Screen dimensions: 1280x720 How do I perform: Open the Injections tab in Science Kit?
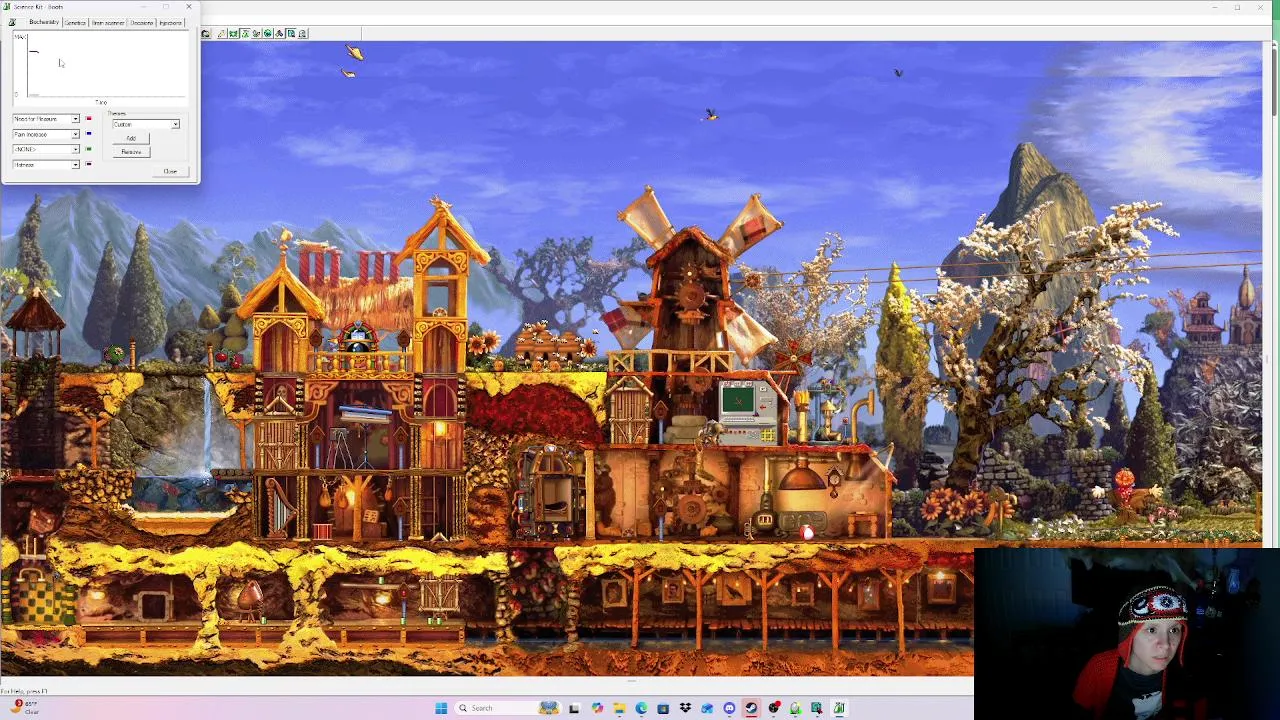pyautogui.click(x=170, y=23)
